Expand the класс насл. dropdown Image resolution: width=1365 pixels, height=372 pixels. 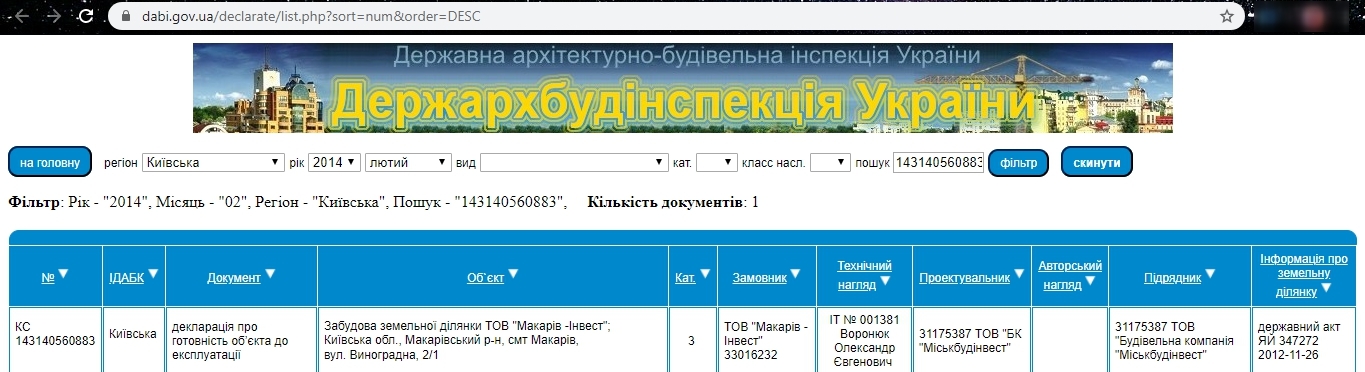tap(830, 162)
